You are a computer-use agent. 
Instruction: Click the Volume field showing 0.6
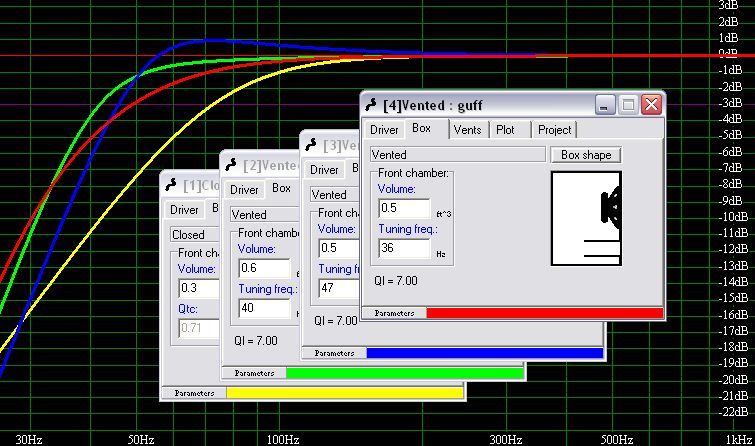[264, 268]
